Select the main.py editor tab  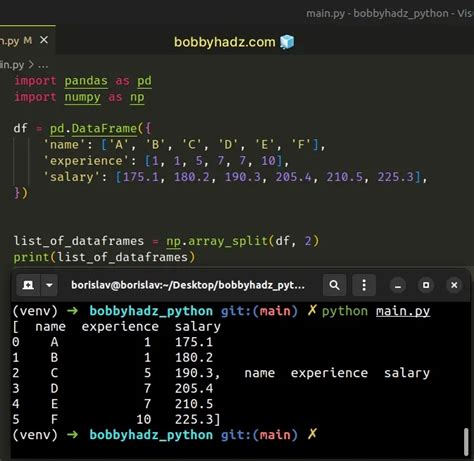click(x=27, y=40)
